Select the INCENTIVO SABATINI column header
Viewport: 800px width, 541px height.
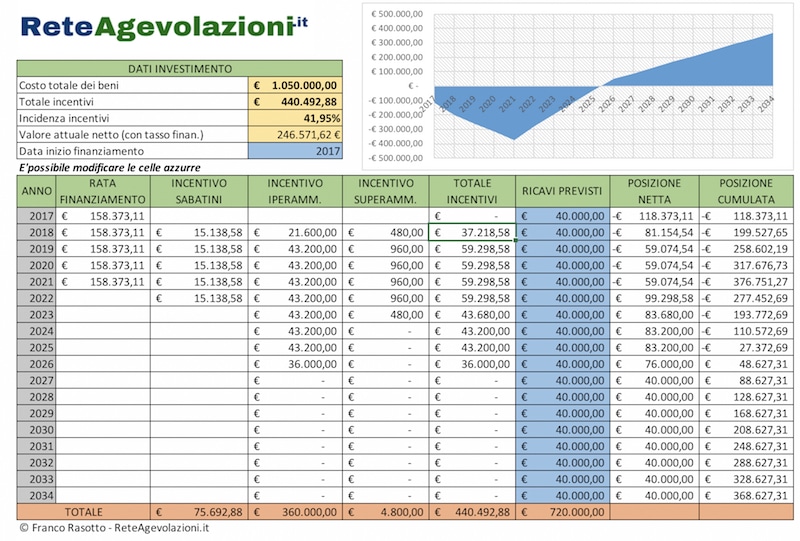pos(198,191)
